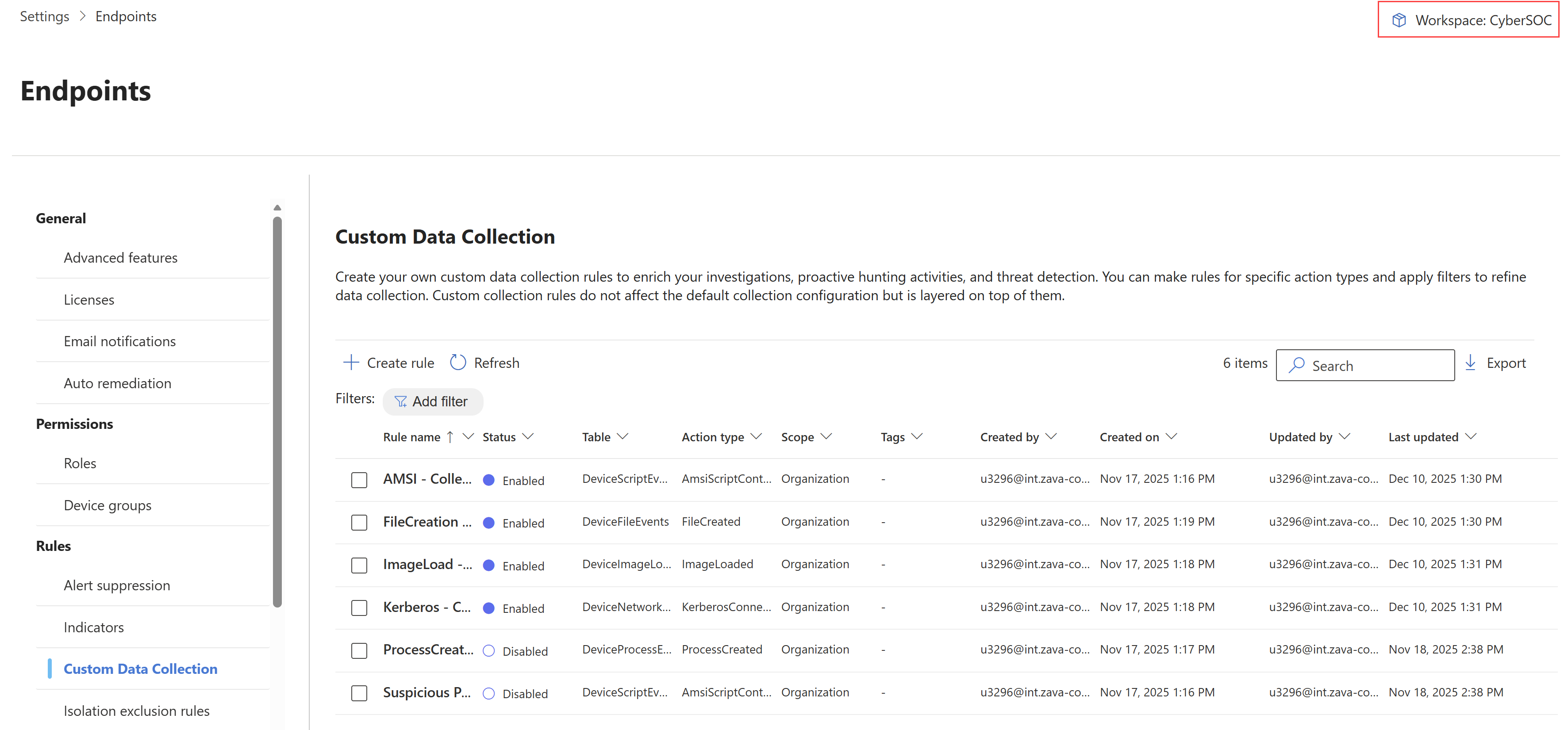Open Action type column dropdown
The width and height of the screenshot is (1568, 730).
pos(757,437)
